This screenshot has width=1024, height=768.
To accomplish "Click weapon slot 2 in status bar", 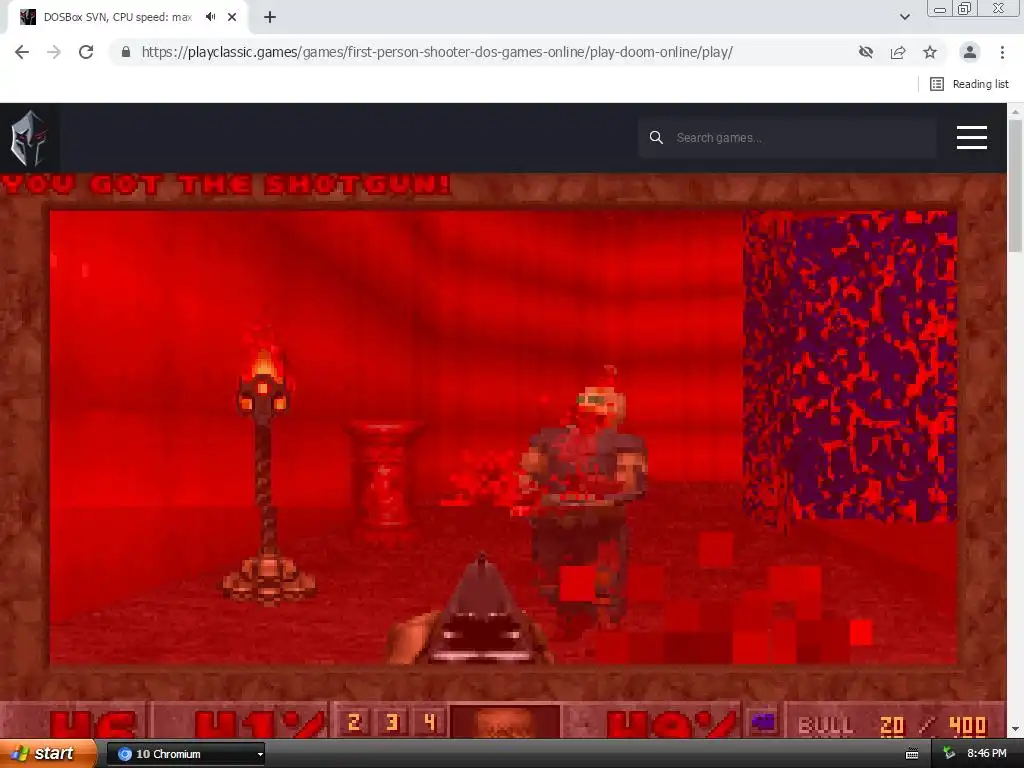I will tap(355, 722).
